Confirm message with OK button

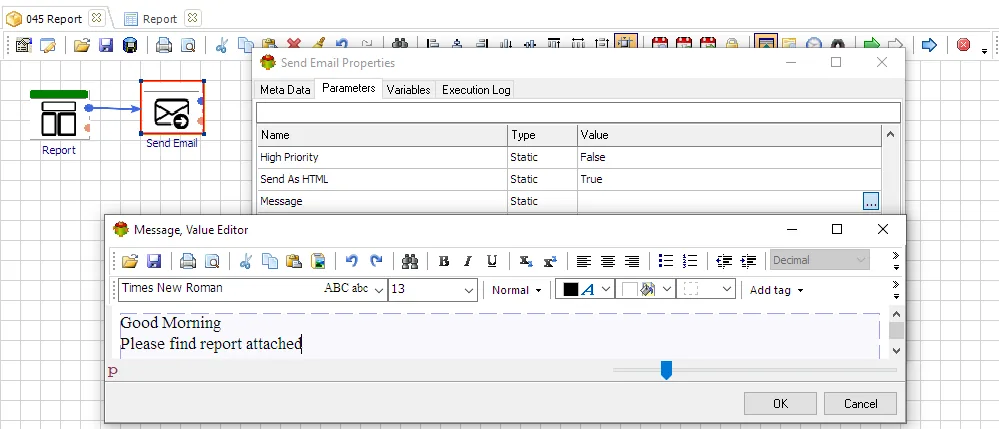[780, 404]
